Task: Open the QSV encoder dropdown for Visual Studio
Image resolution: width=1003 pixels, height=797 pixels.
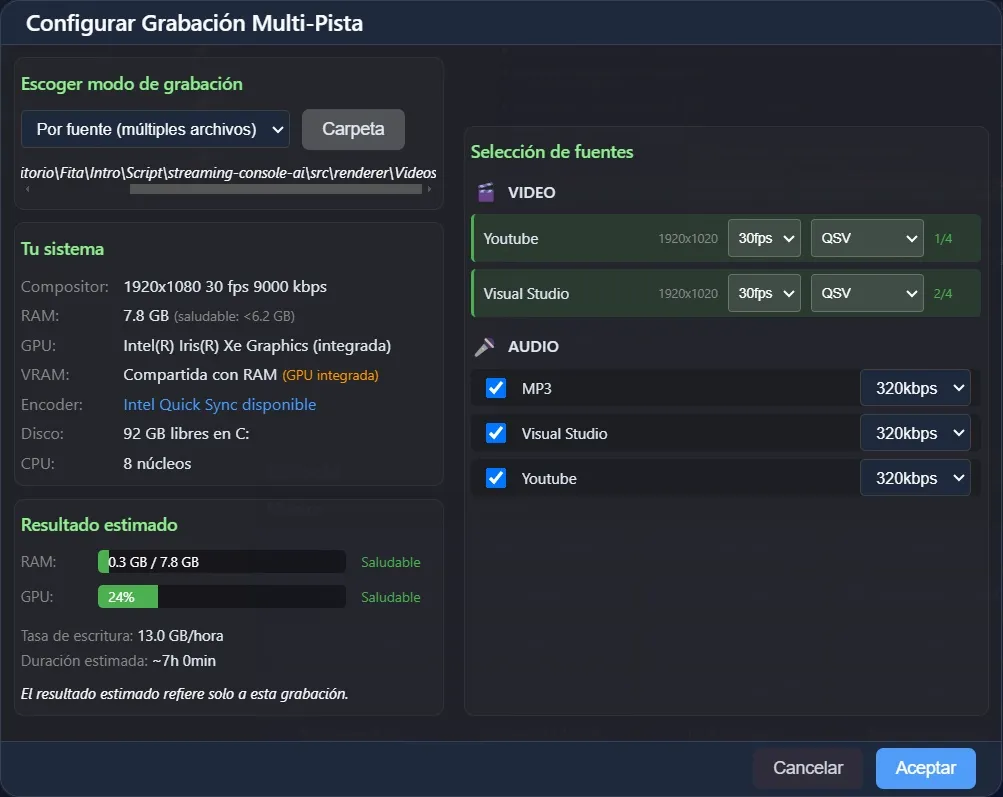Action: click(x=866, y=292)
